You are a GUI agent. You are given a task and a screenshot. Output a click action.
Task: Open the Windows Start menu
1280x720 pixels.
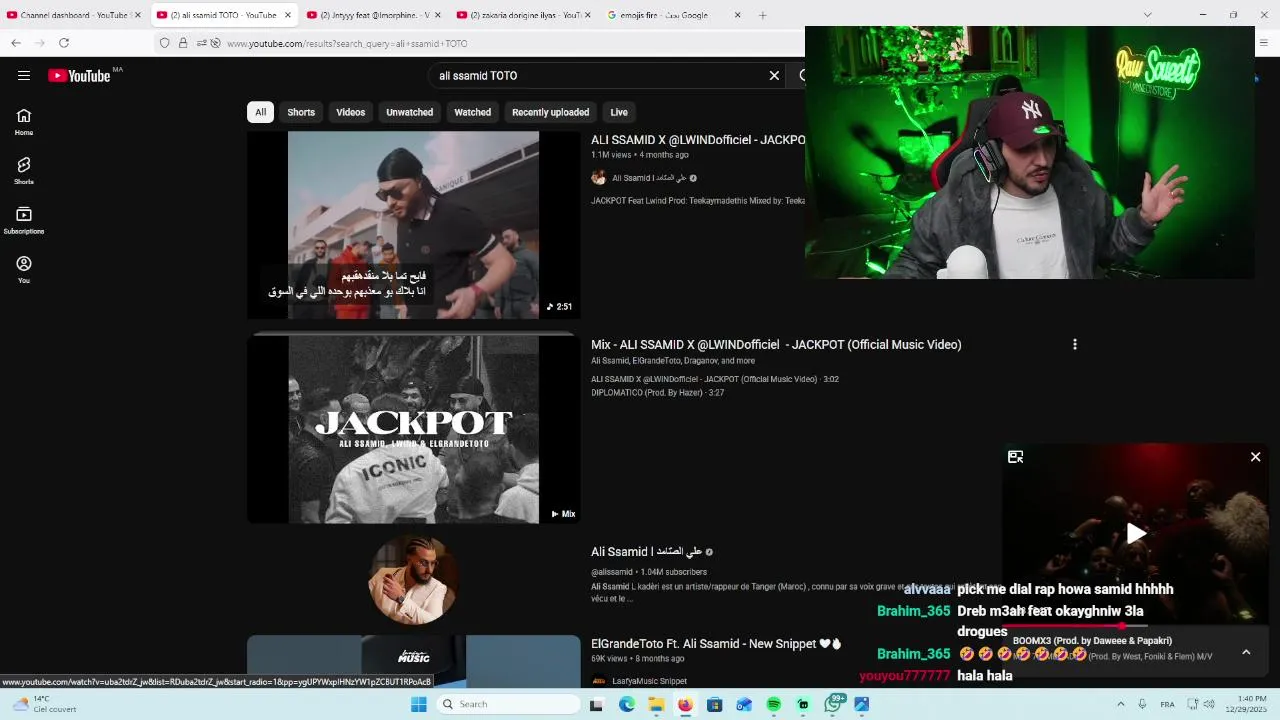tap(419, 704)
